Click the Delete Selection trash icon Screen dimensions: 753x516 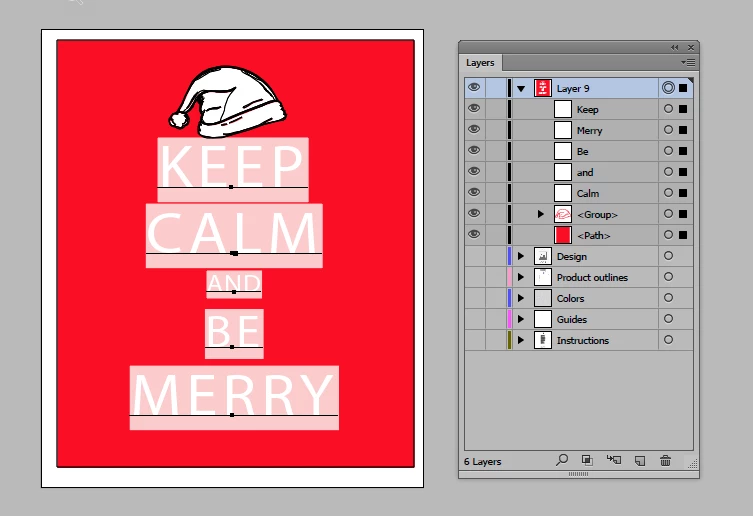coord(665,461)
